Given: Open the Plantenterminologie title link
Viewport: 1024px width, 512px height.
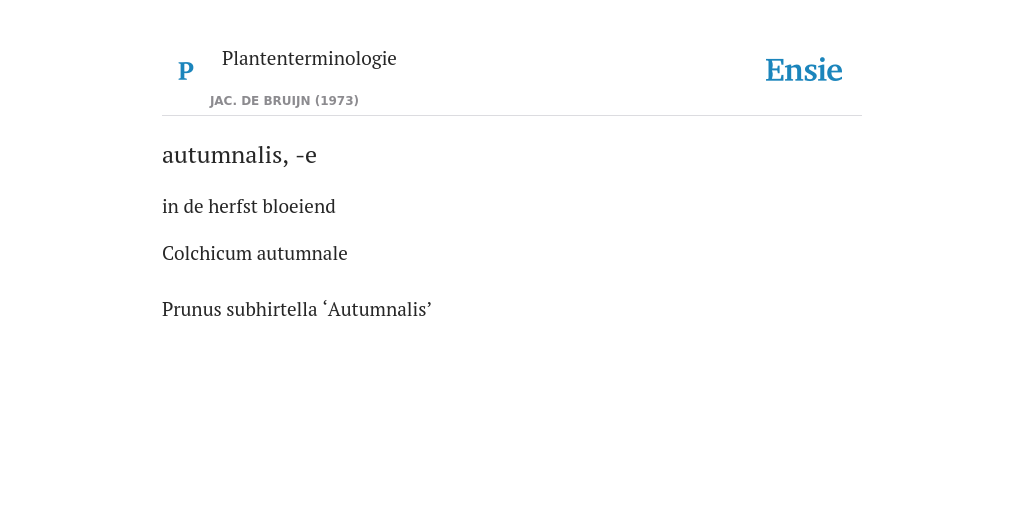Looking at the screenshot, I should pyautogui.click(x=309, y=58).
